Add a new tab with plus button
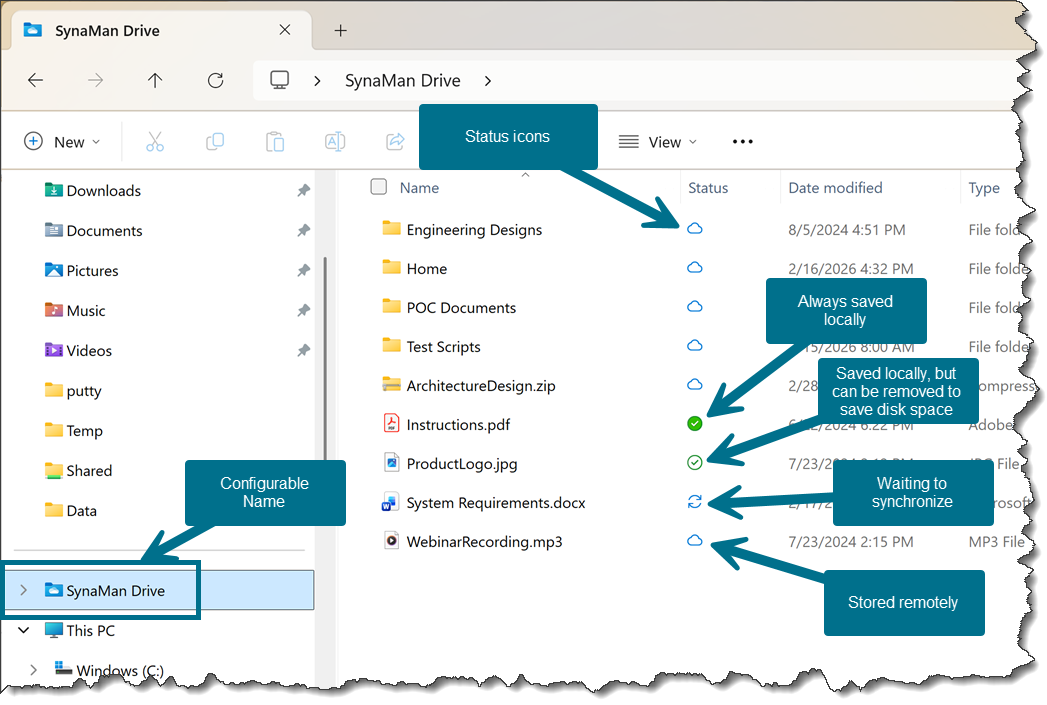 click(x=340, y=31)
